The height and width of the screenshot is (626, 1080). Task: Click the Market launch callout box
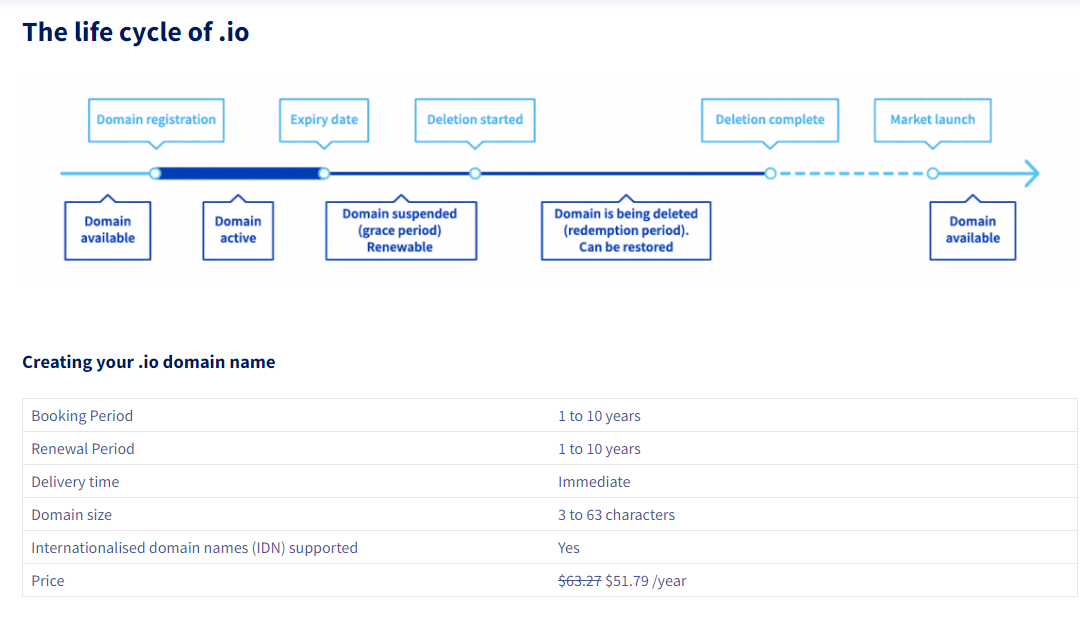click(x=933, y=120)
